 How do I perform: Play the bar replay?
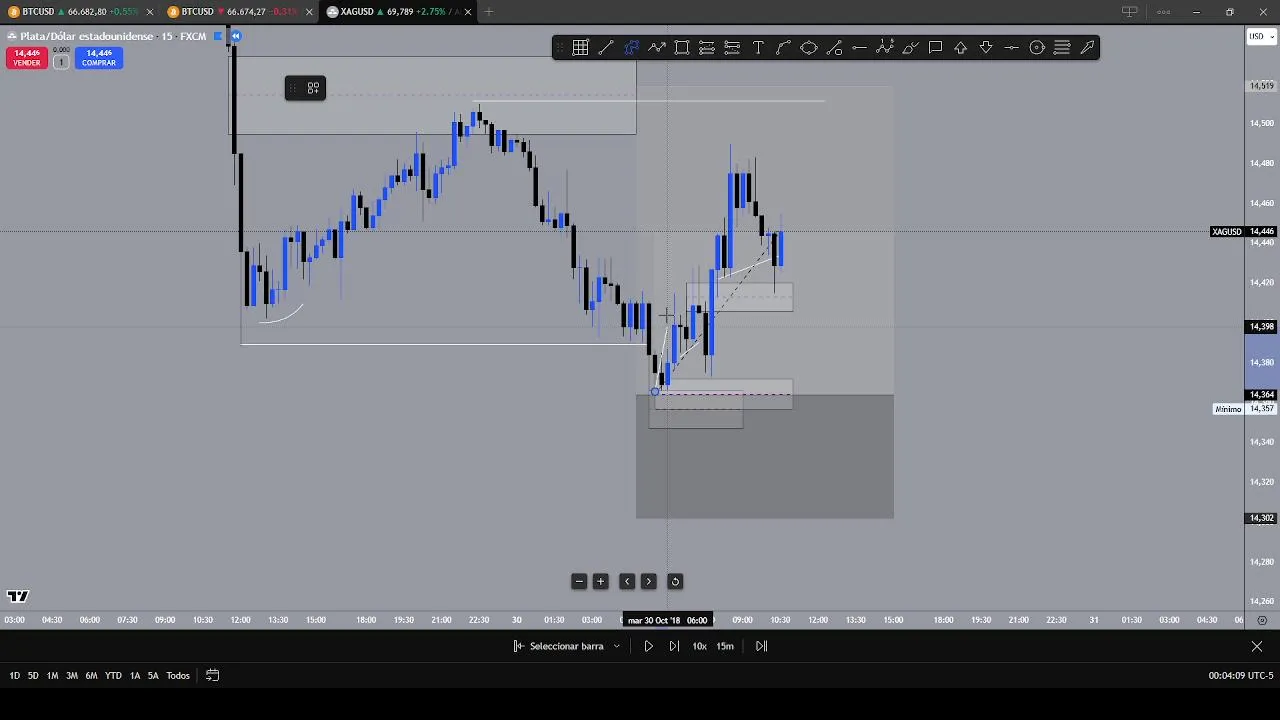point(648,646)
